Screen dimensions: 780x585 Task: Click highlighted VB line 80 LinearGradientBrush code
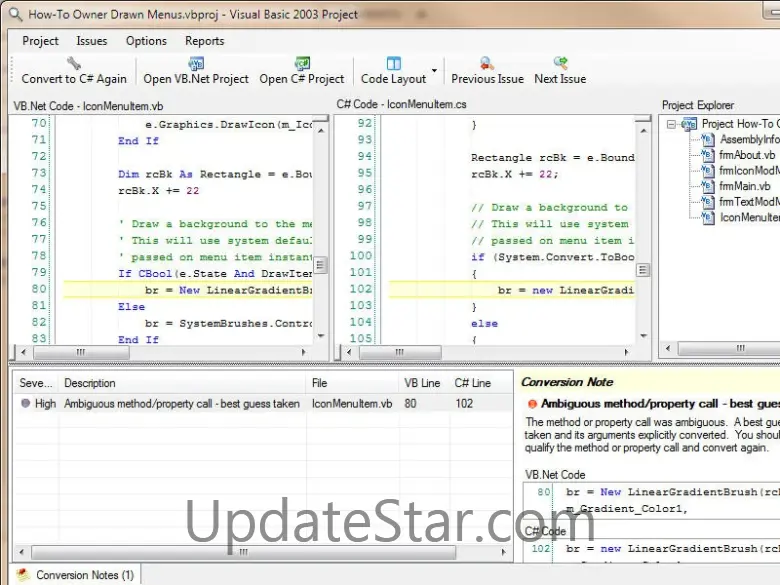tap(228, 290)
